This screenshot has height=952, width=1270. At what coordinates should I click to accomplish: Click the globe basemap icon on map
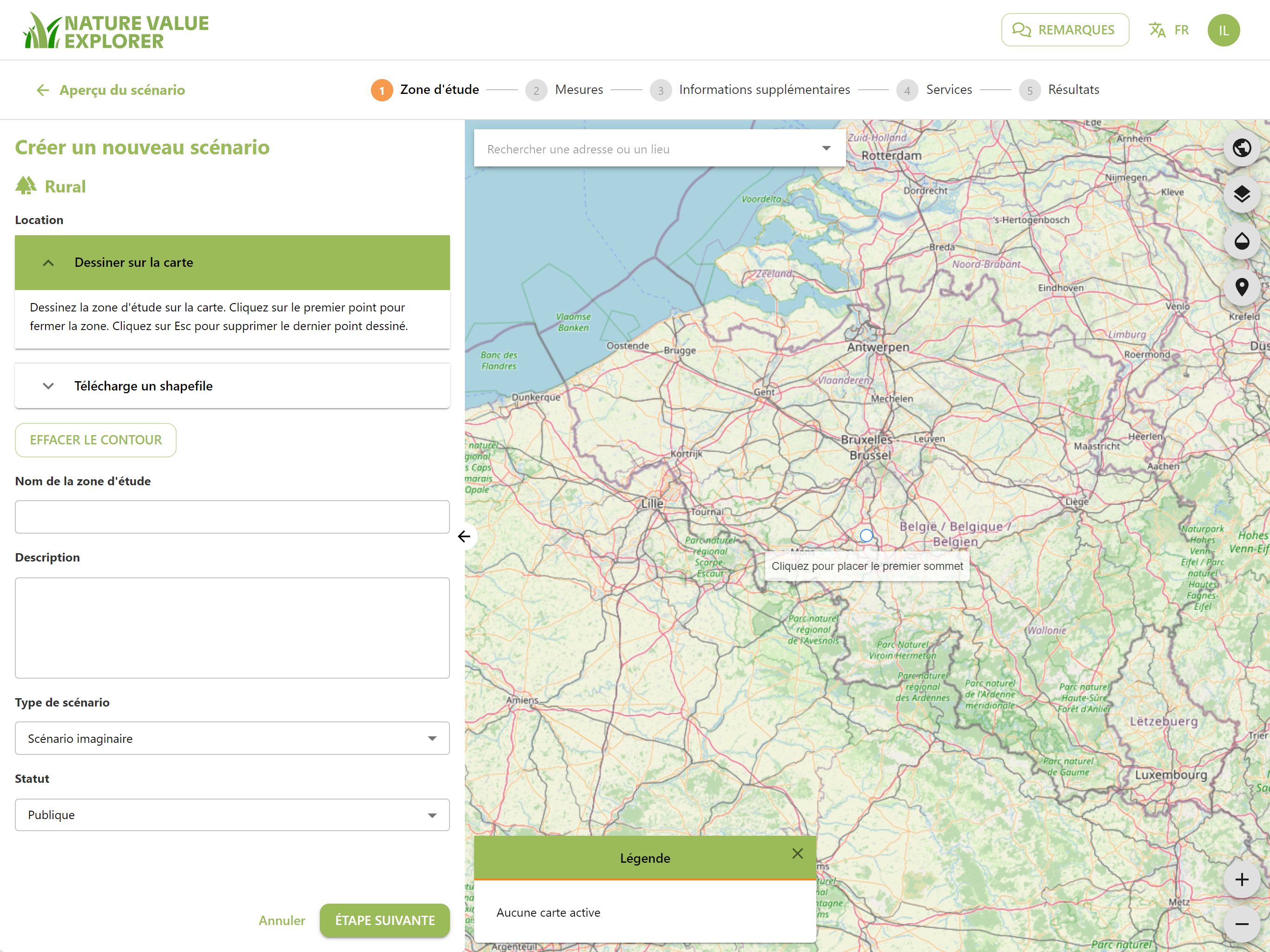pos(1241,148)
